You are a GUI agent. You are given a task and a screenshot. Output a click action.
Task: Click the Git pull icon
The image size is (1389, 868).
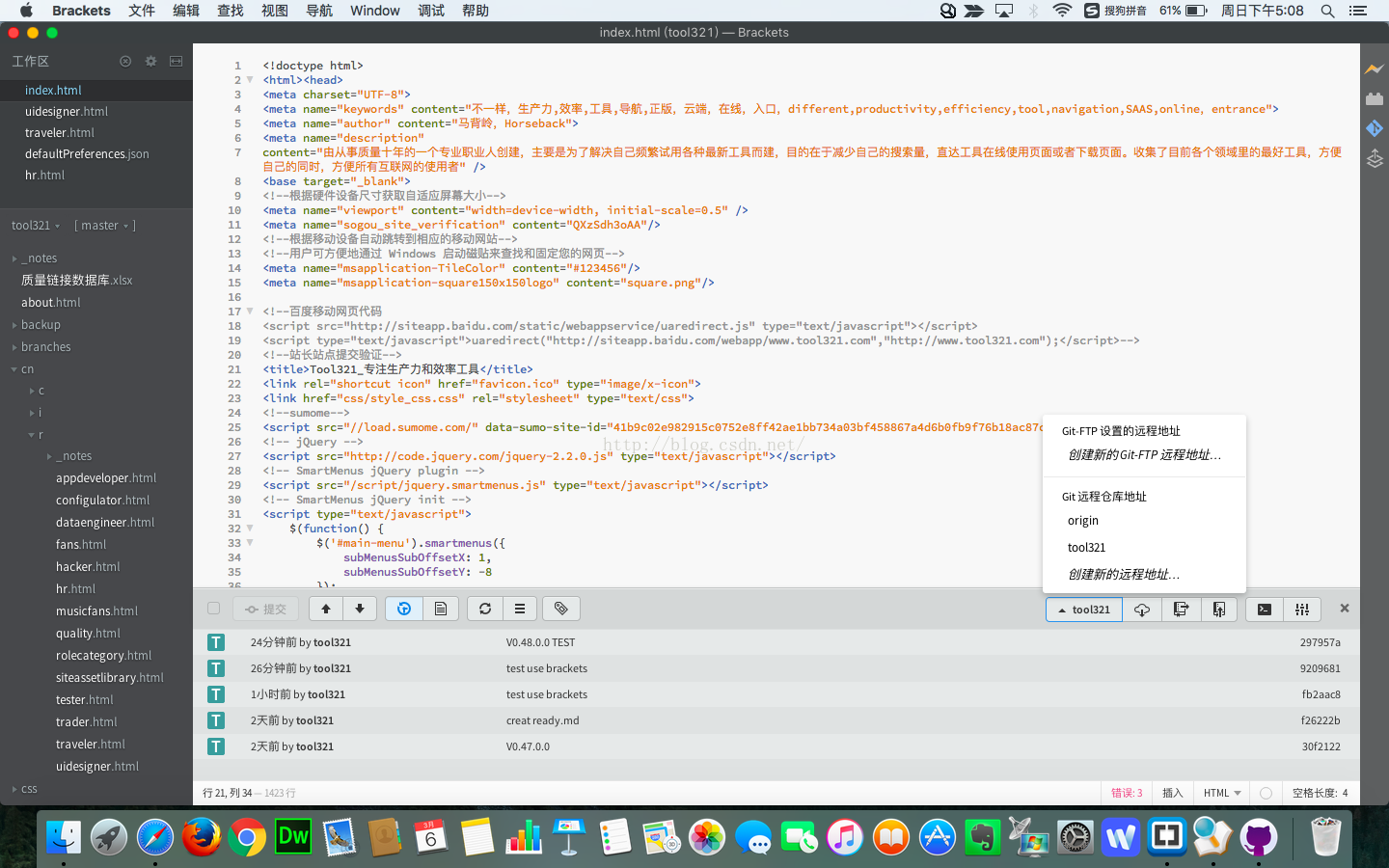(x=1181, y=610)
